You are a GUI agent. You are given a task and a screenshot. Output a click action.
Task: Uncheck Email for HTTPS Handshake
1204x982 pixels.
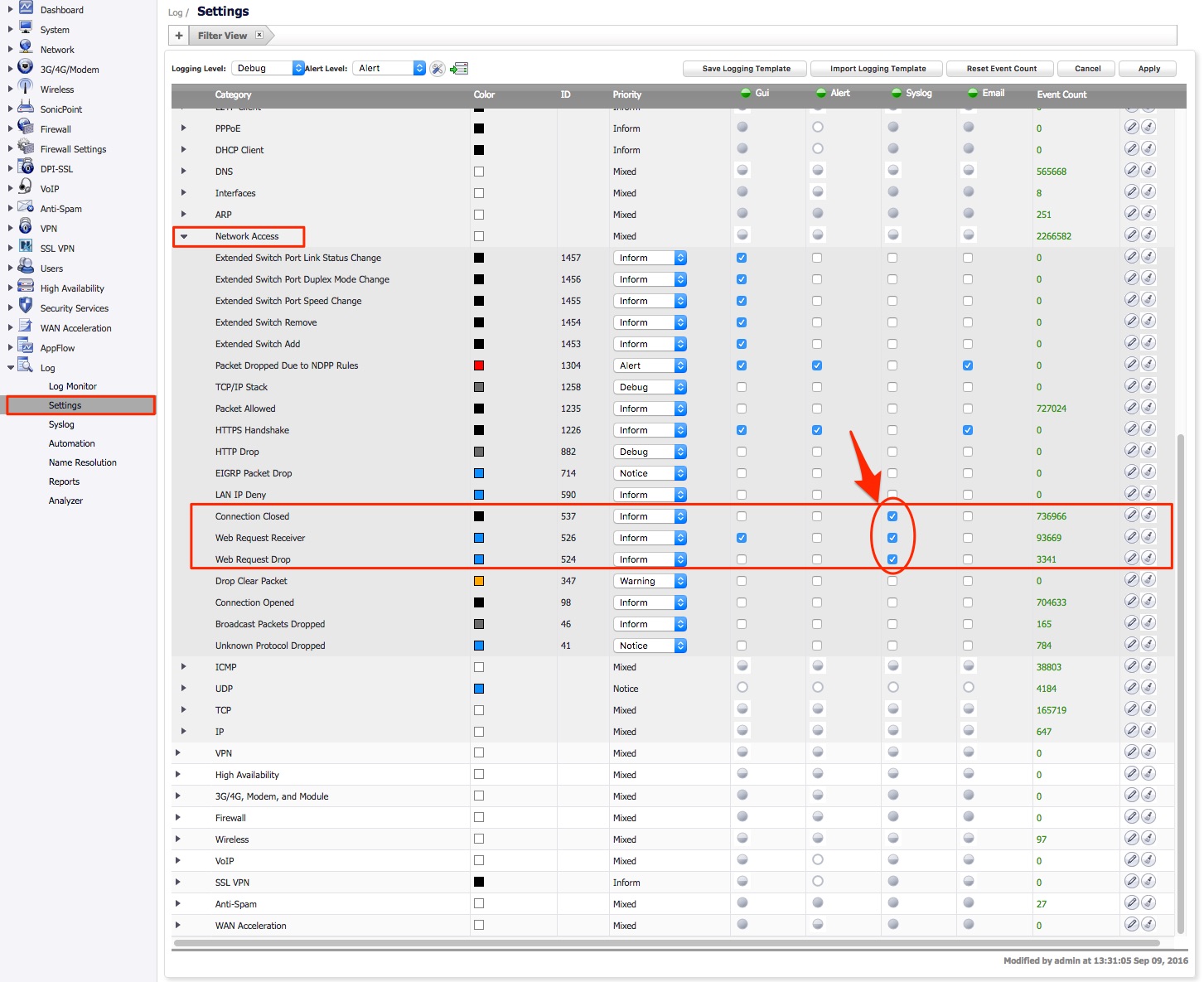point(968,430)
